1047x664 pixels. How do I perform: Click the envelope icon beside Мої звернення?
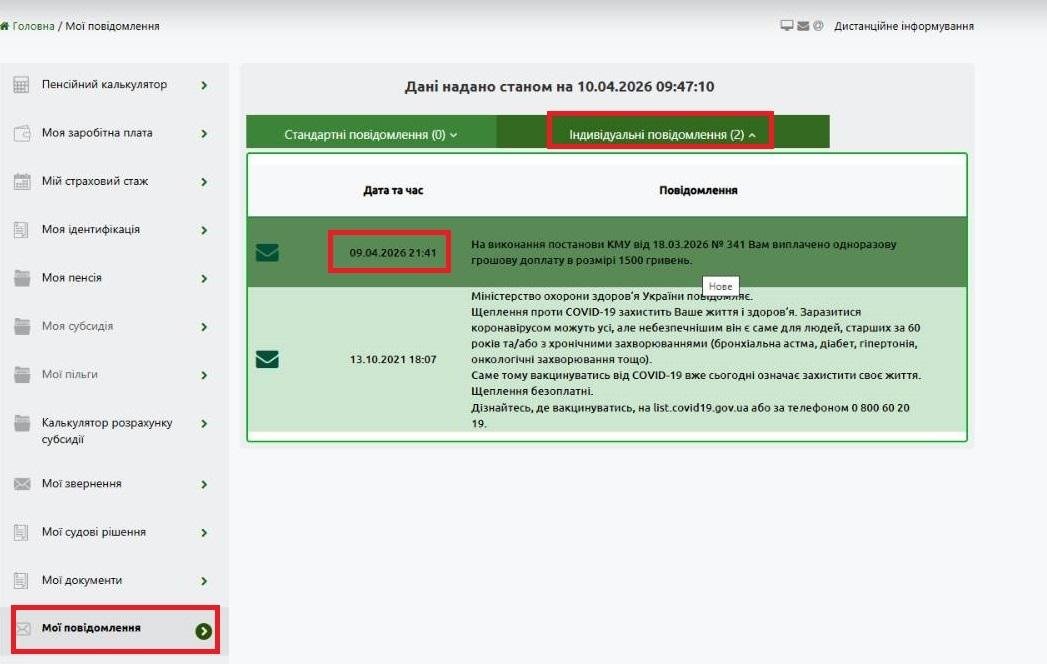pyautogui.click(x=21, y=484)
